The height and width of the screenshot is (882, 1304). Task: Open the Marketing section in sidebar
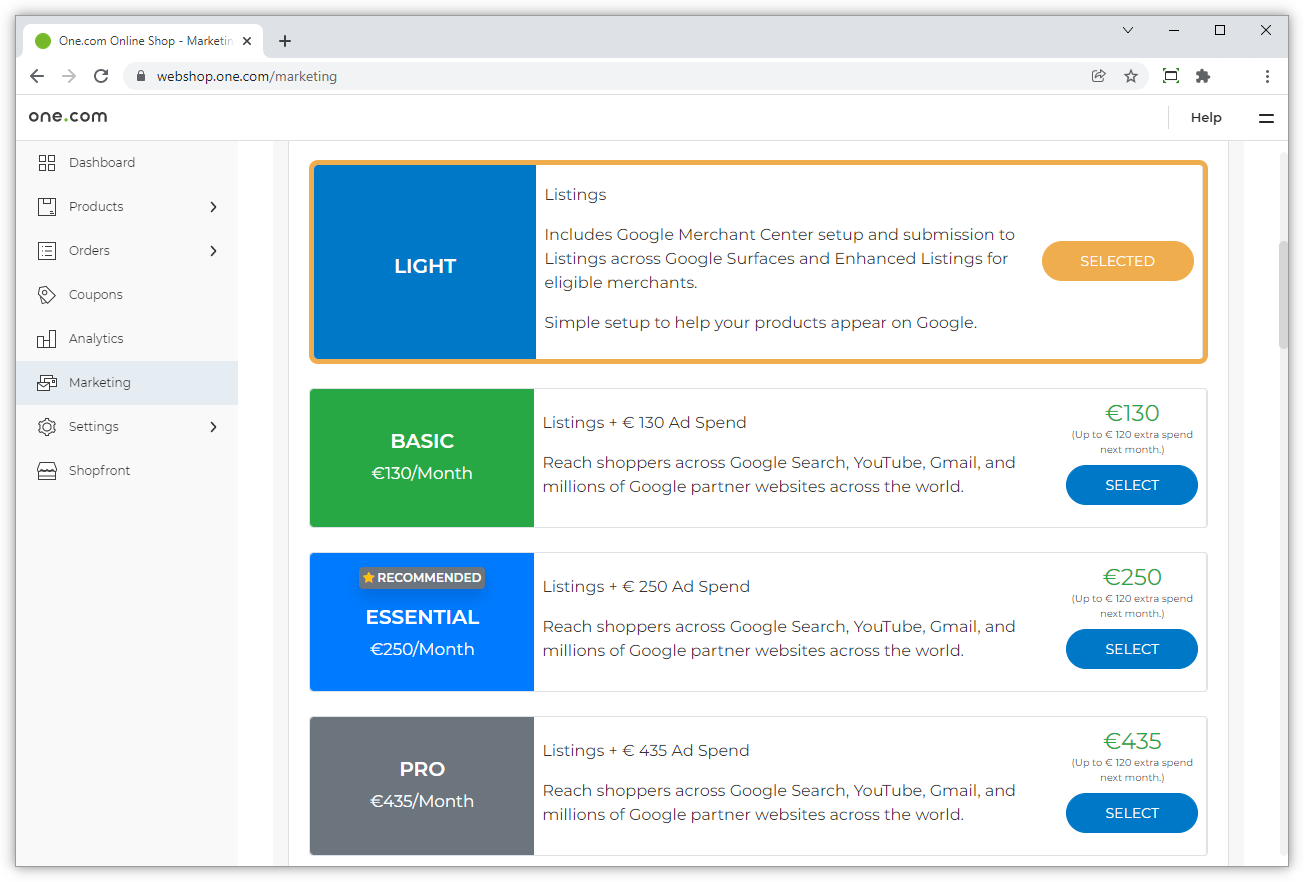[x=100, y=383]
